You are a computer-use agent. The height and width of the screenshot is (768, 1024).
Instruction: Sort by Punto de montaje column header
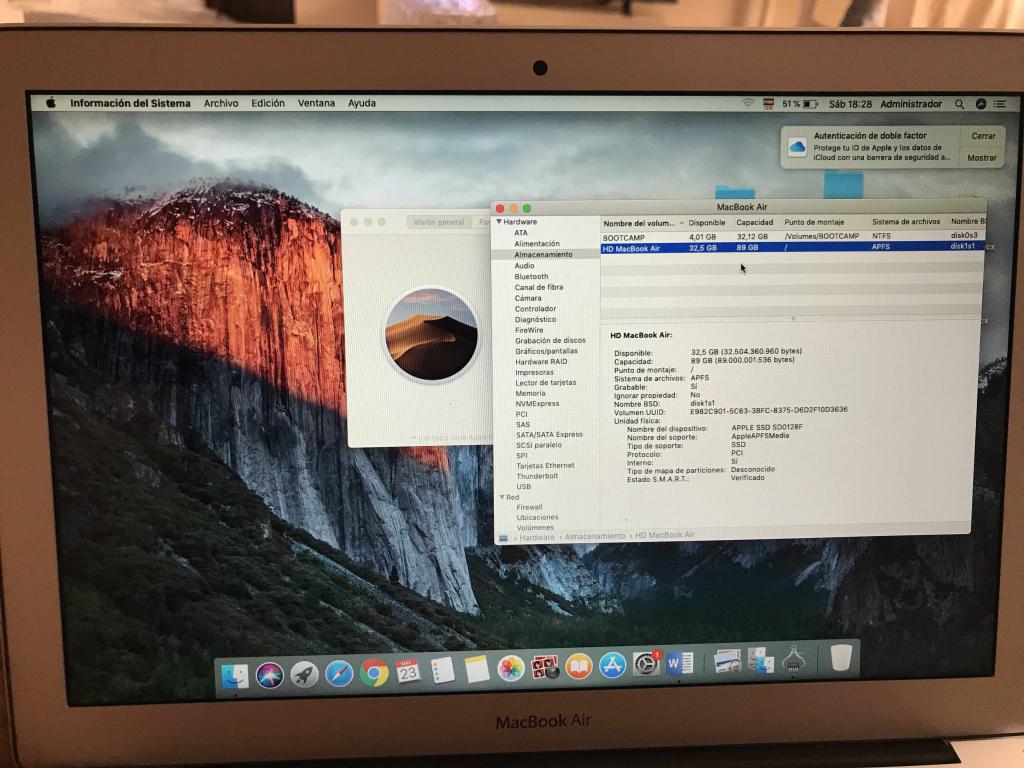point(814,222)
